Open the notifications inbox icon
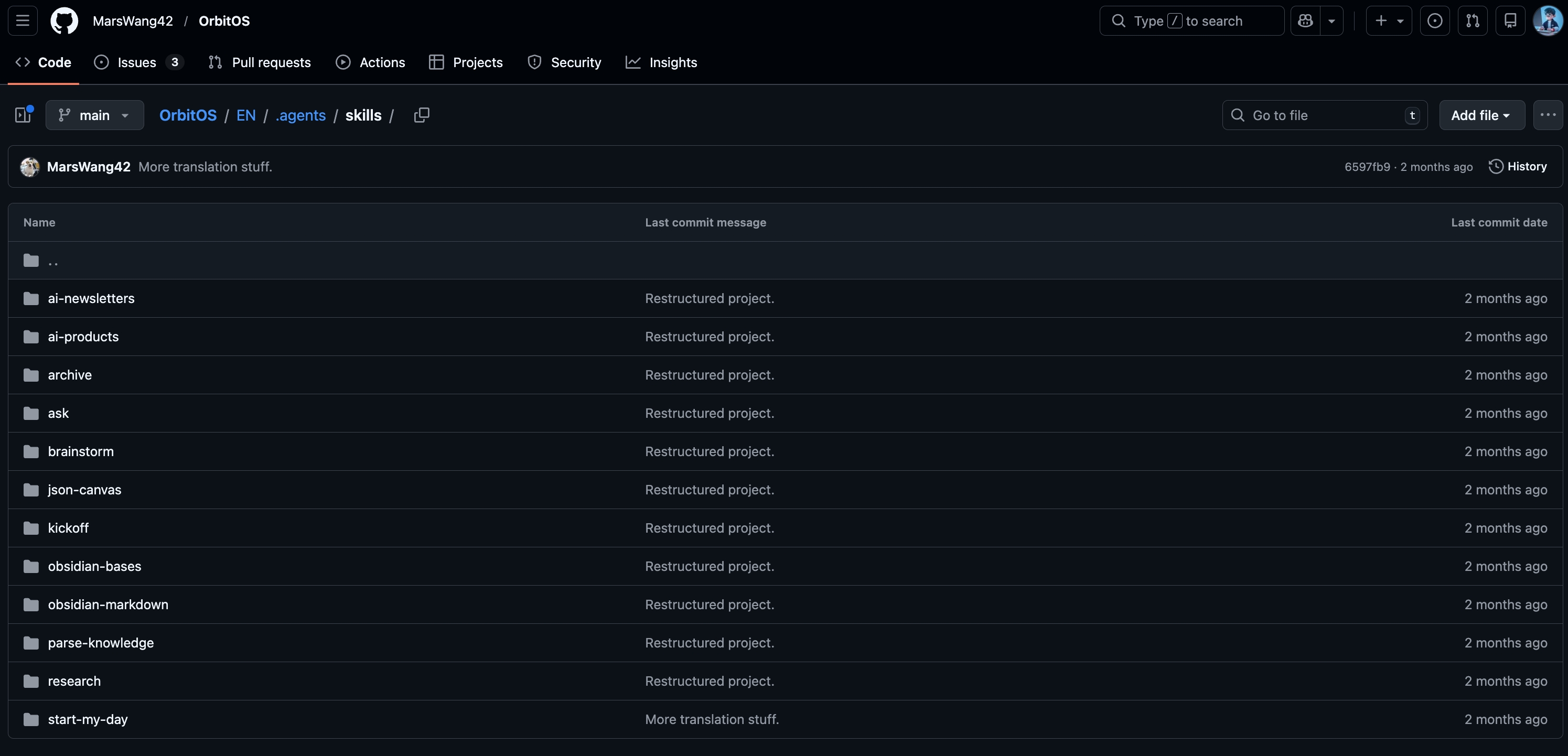Screen dimensions: 1568x756 coord(1510,20)
